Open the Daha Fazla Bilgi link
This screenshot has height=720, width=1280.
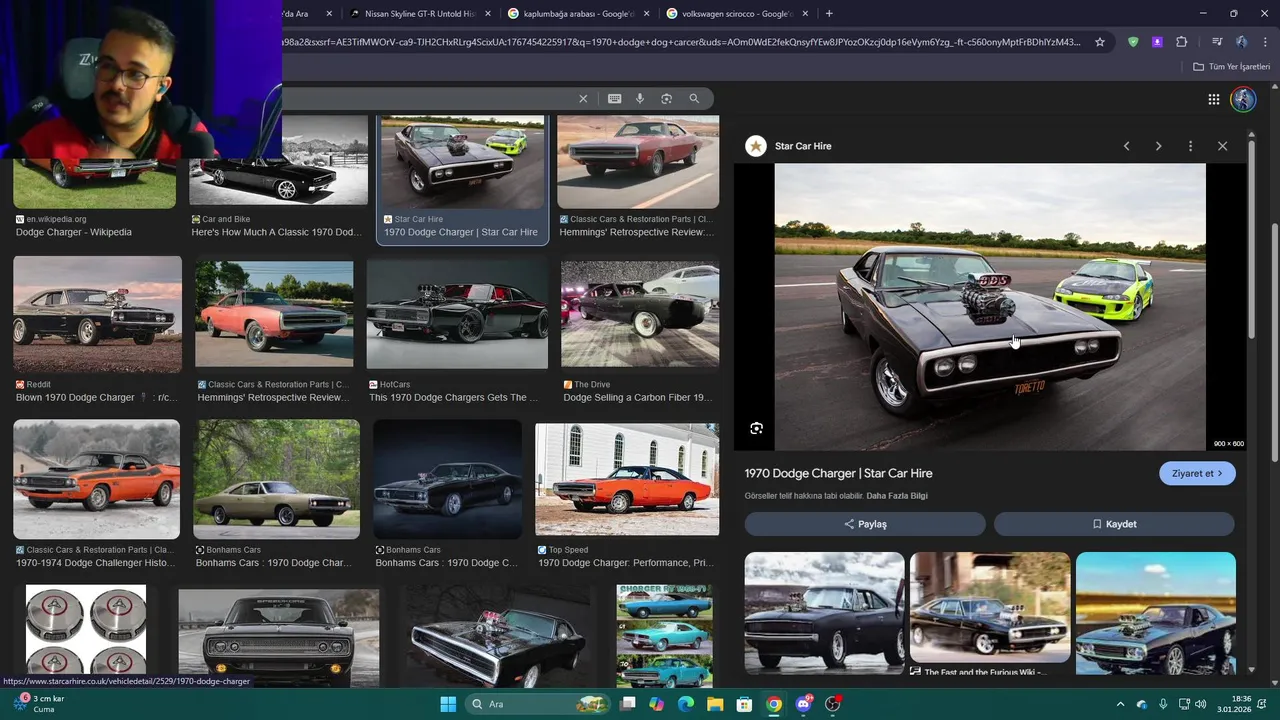[x=897, y=496]
